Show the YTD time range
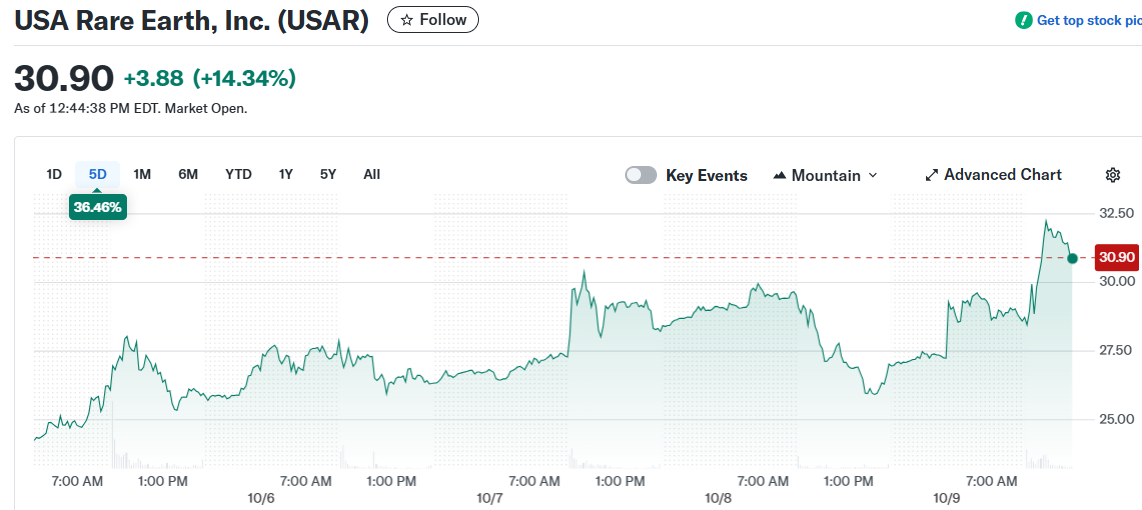Screen dimensions: 1142x510 (x=238, y=174)
